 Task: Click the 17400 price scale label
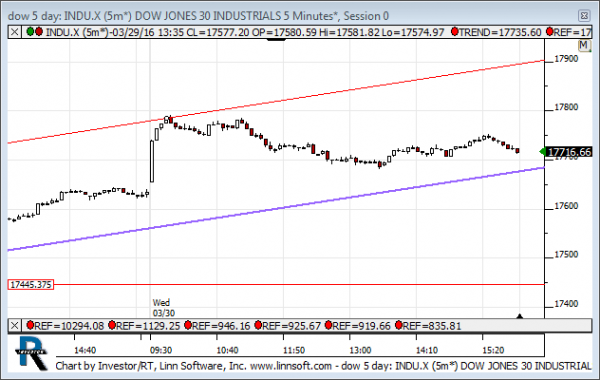point(566,304)
